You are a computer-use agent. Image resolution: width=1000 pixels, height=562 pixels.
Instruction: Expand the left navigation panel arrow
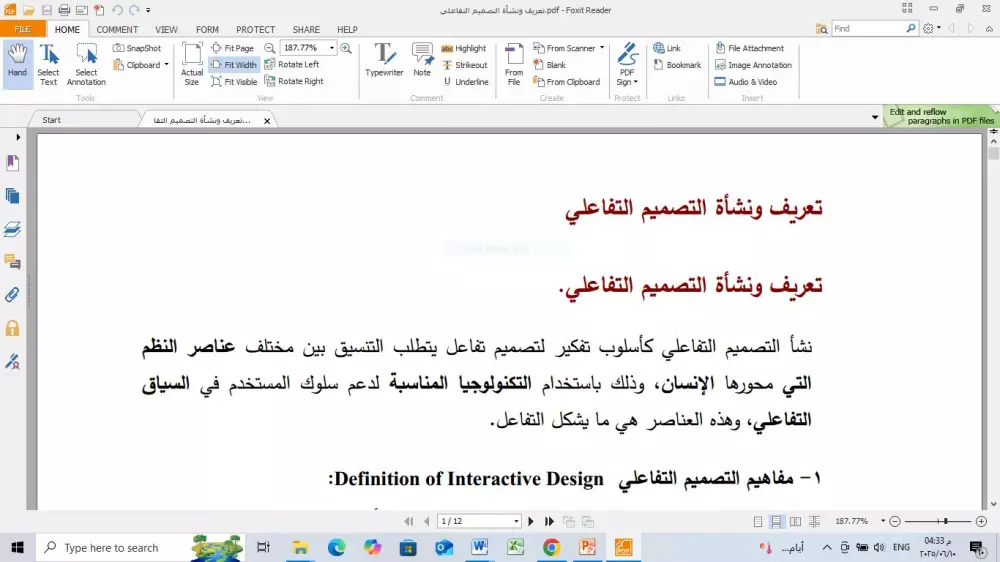pos(18,137)
